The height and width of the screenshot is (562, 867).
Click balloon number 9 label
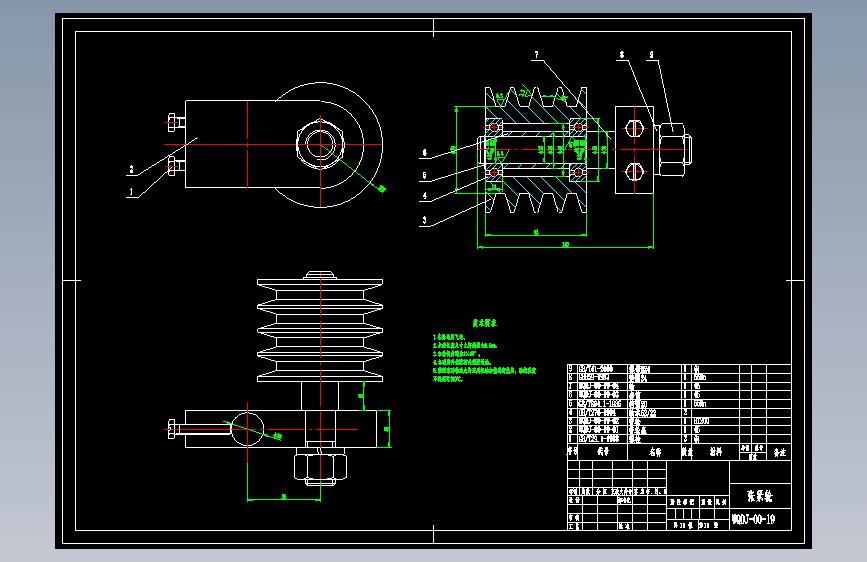651,55
